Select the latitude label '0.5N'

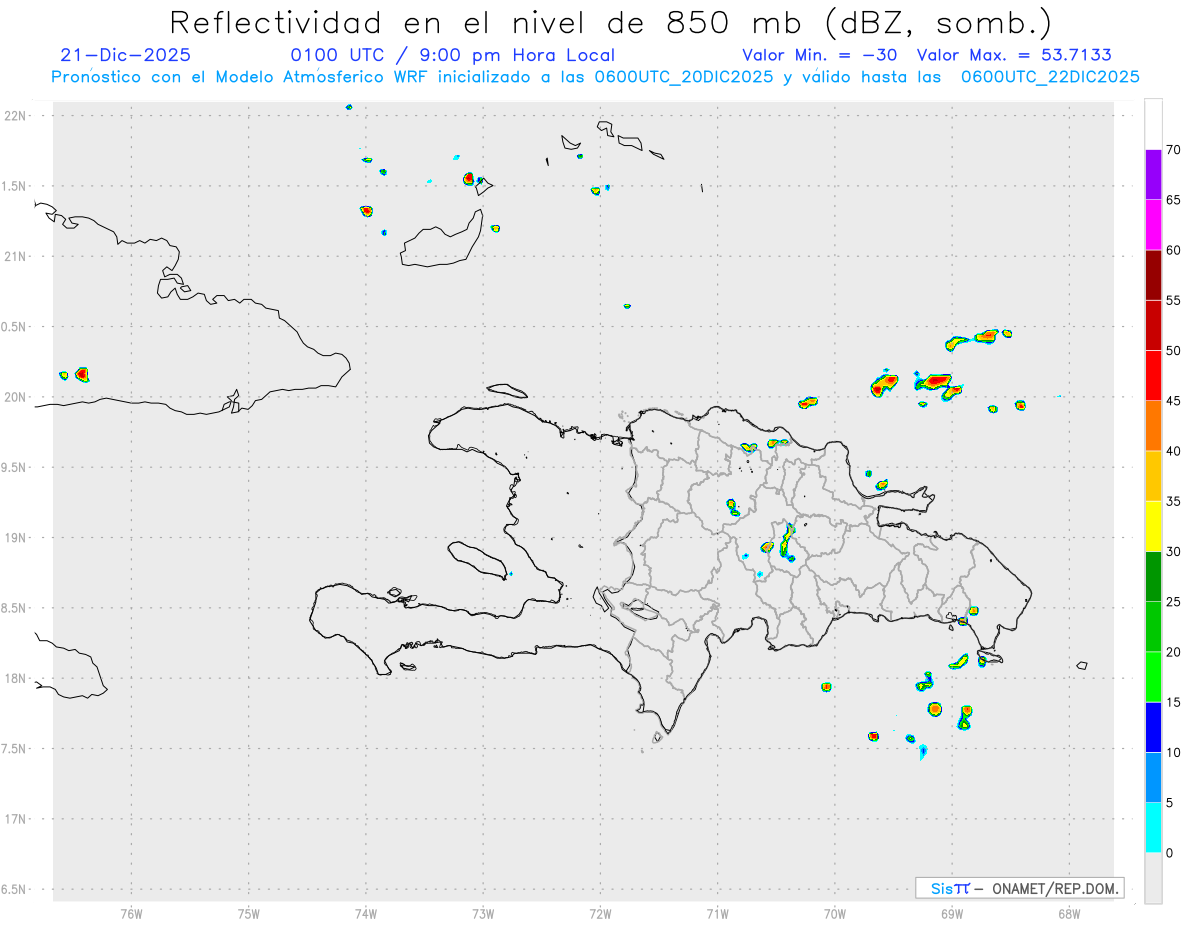click(x=15, y=327)
